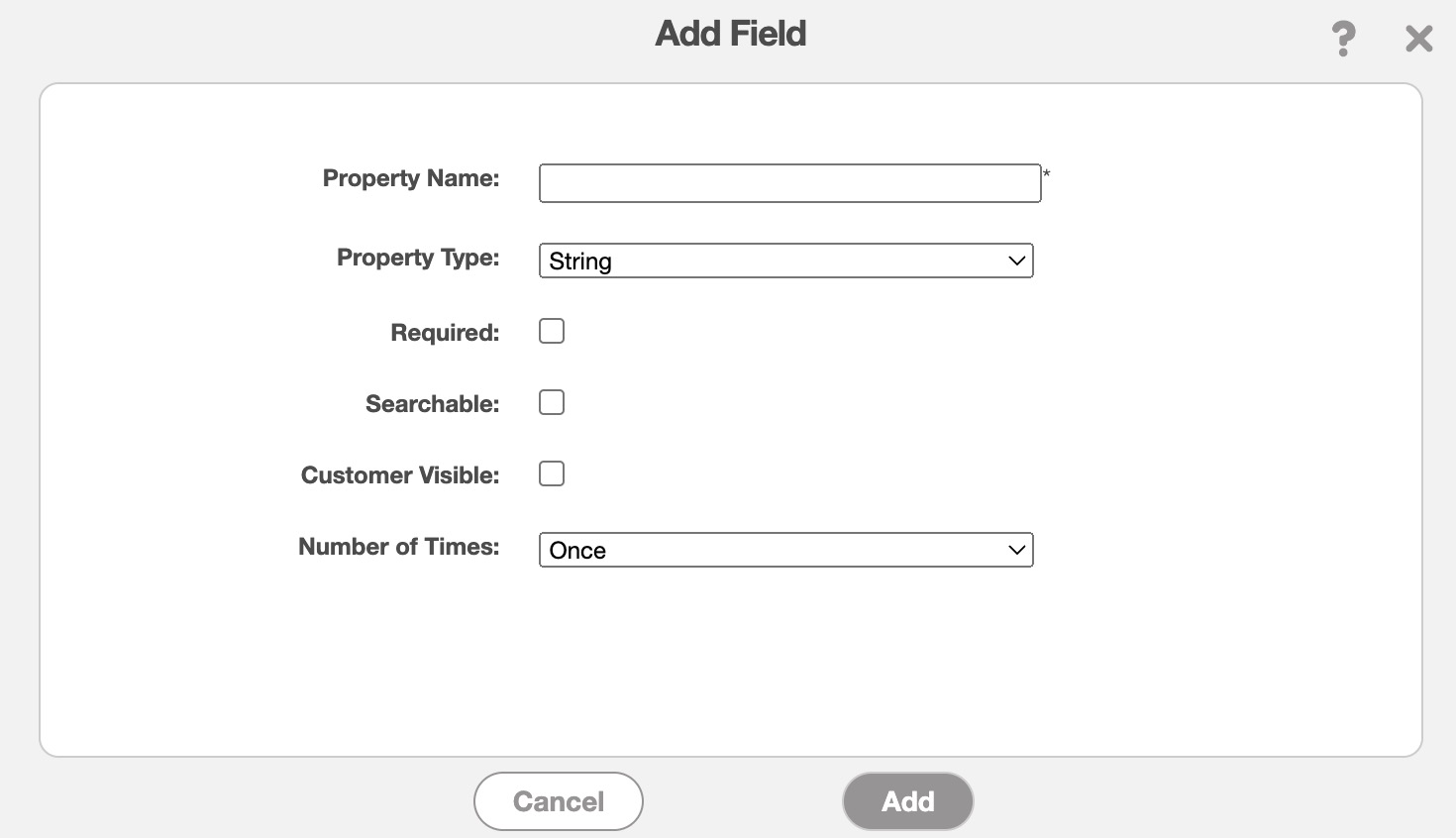Click the chevron arrow on Property Type

coord(1016,261)
